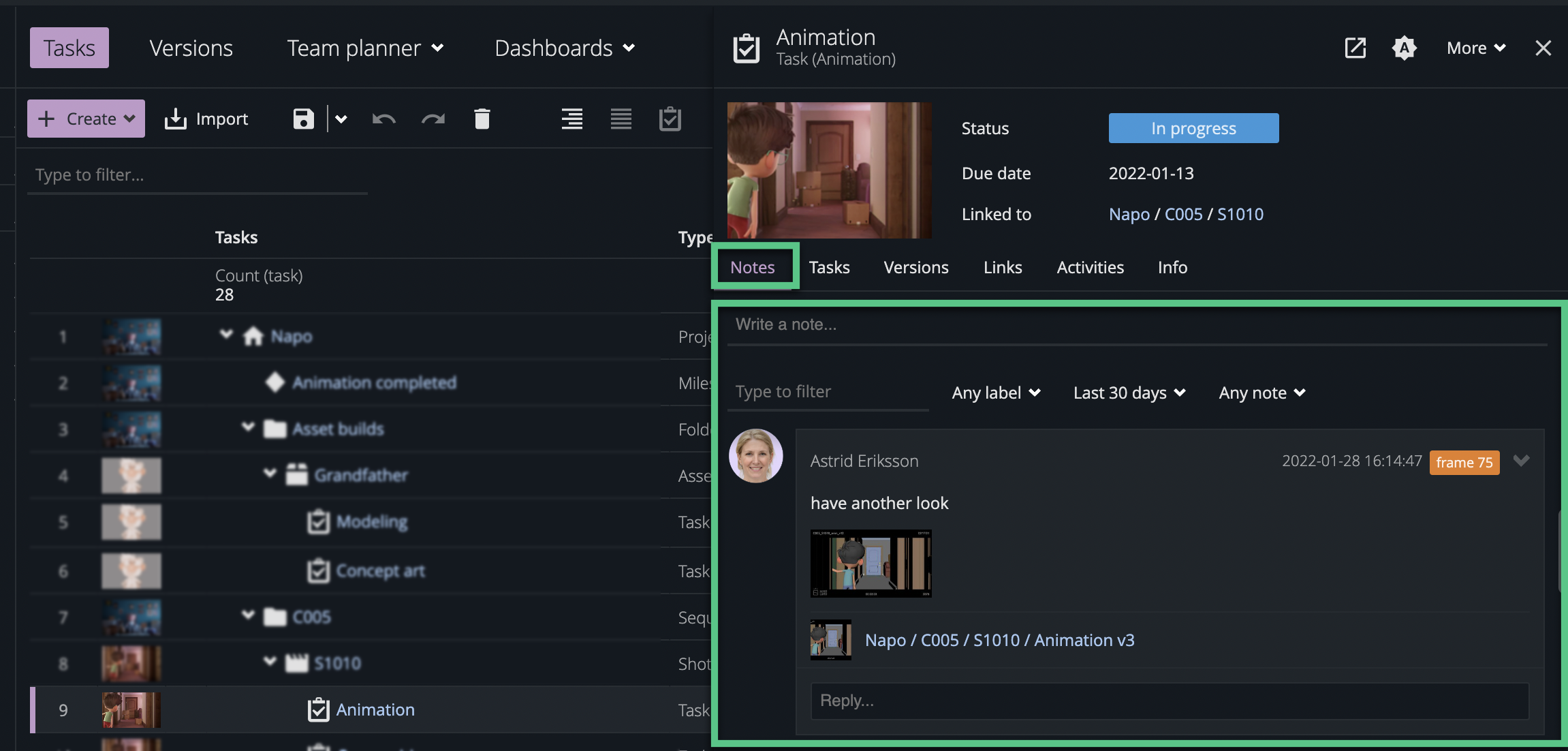Click the 'In progress' status button
This screenshot has height=751, width=1568.
click(x=1193, y=127)
